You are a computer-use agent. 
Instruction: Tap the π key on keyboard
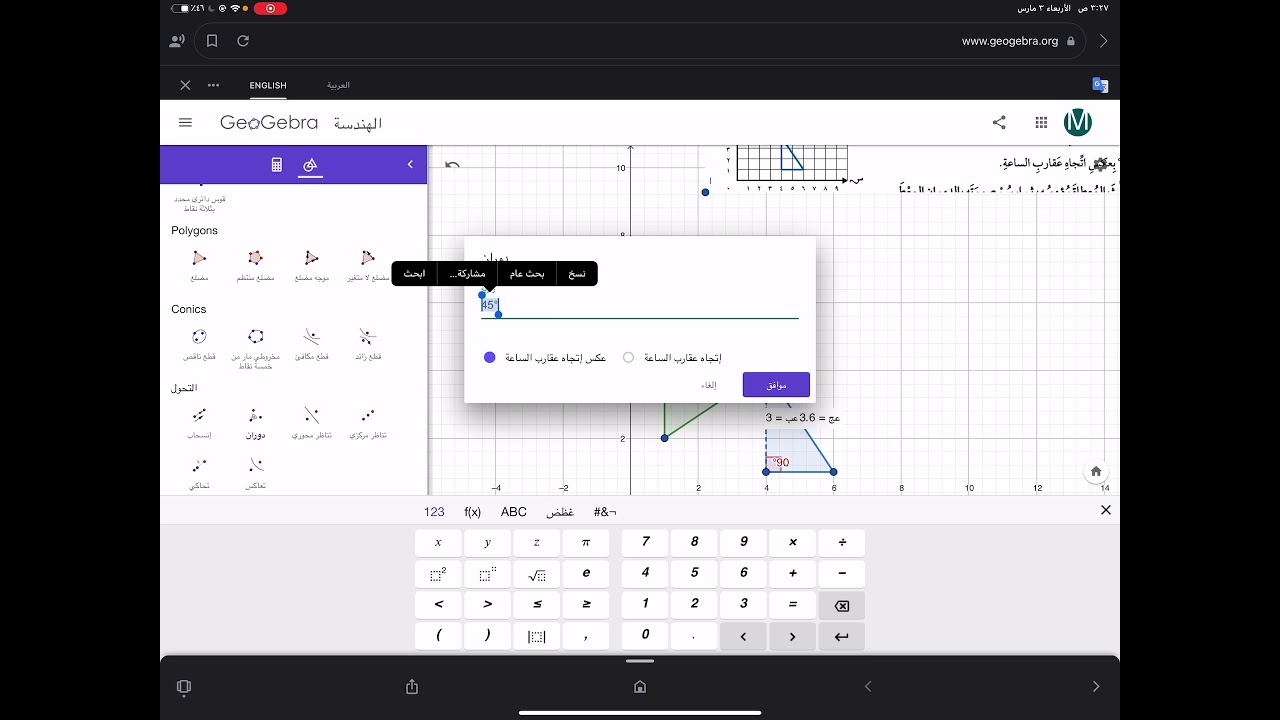point(586,543)
